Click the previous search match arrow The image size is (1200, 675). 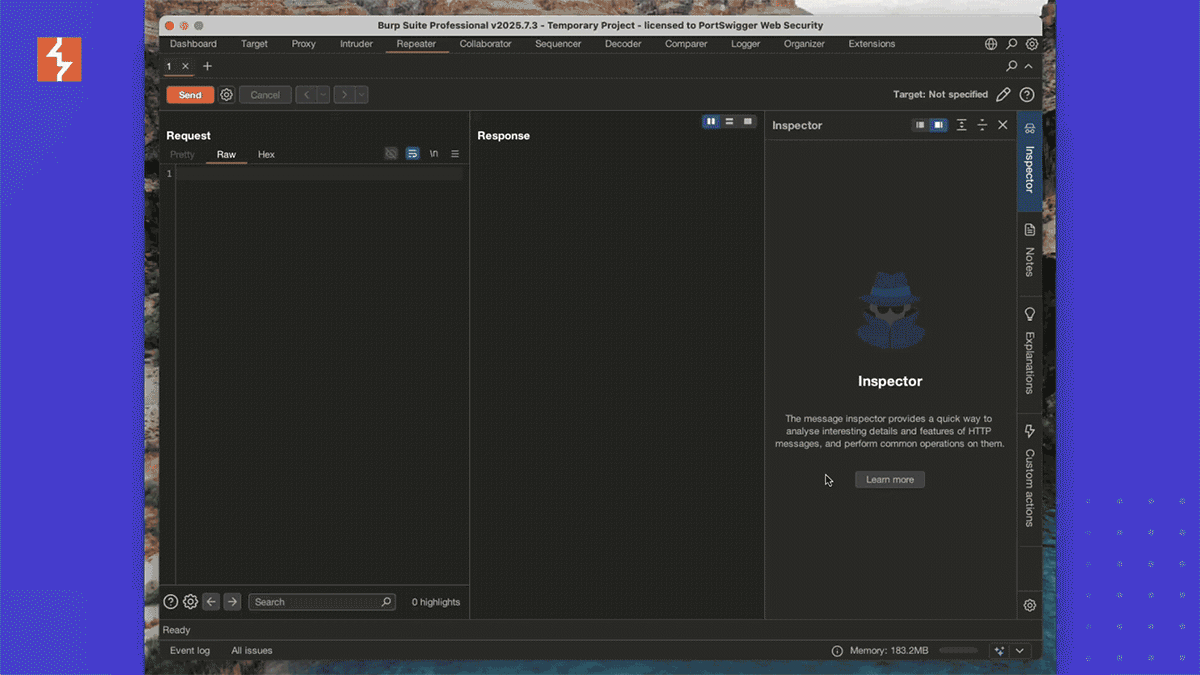tap(211, 601)
